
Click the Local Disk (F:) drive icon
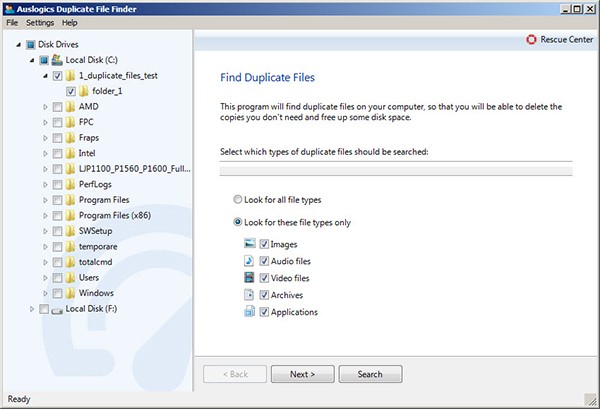tap(58, 310)
